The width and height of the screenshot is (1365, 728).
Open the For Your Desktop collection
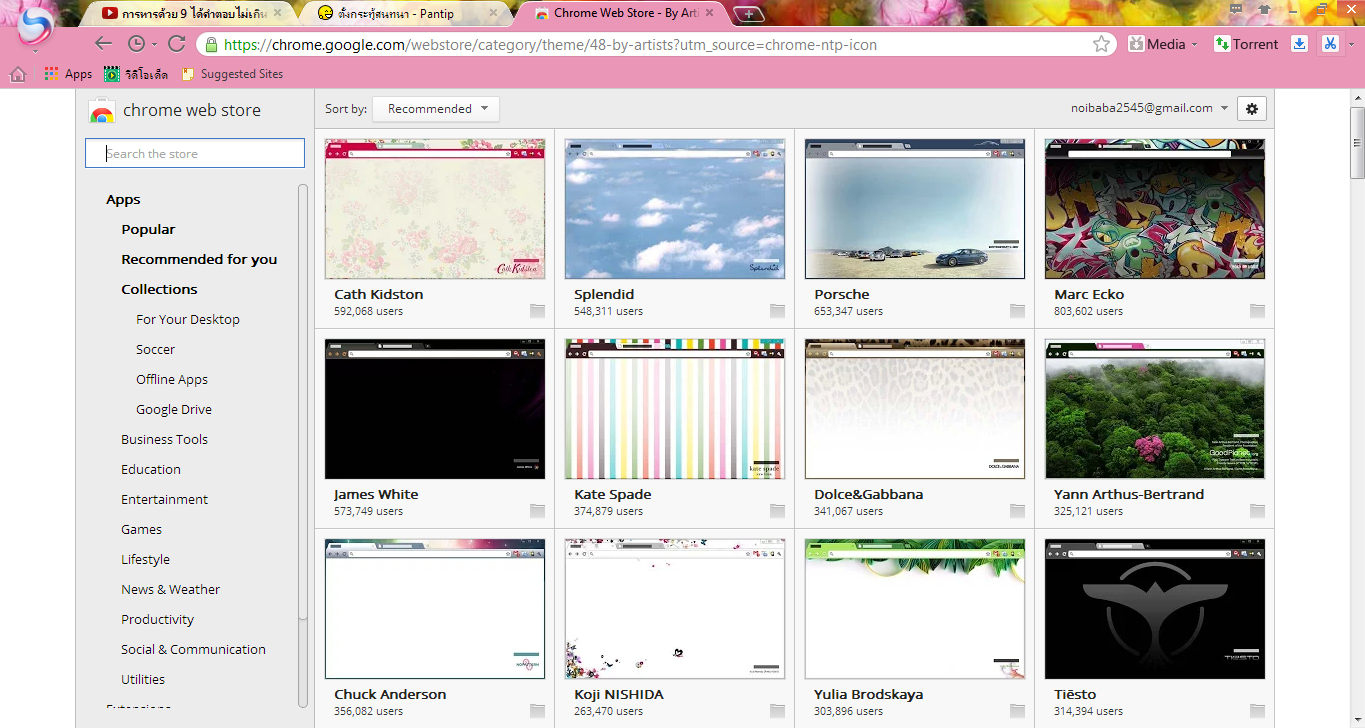188,320
